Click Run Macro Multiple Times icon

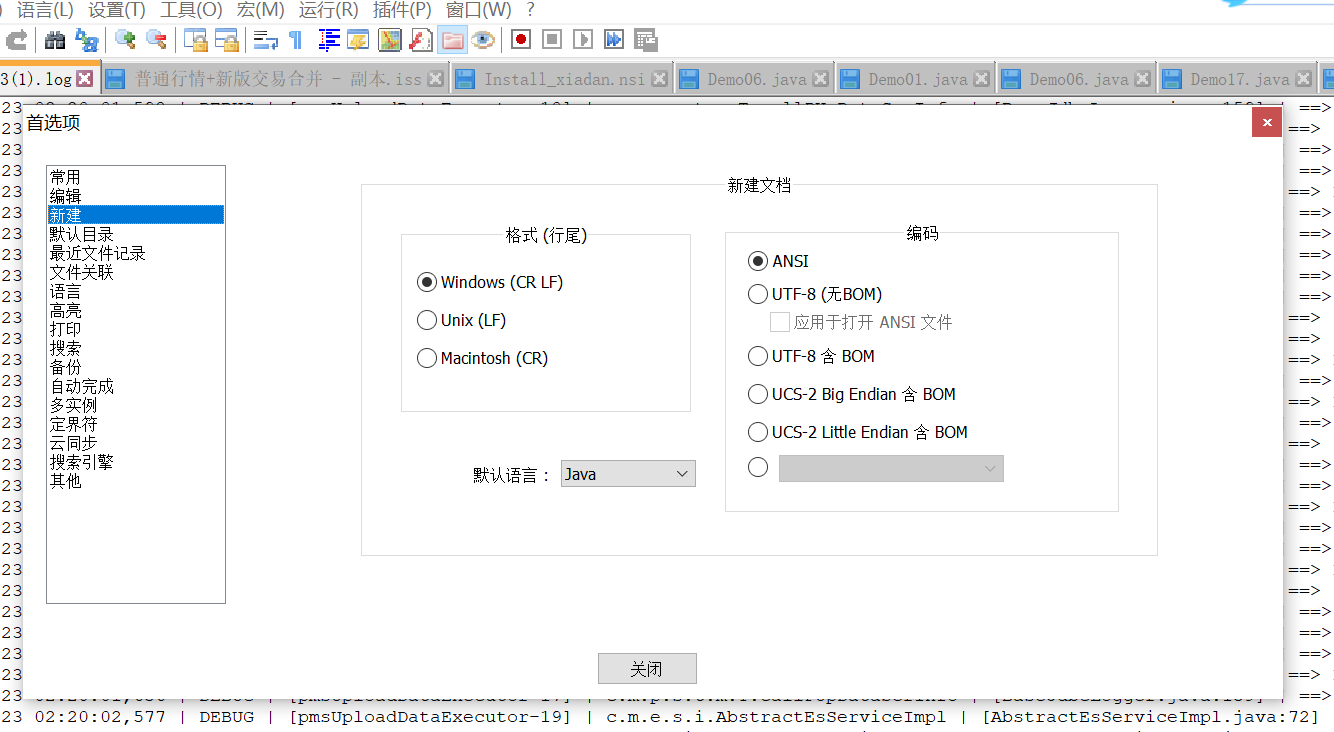[x=614, y=40]
